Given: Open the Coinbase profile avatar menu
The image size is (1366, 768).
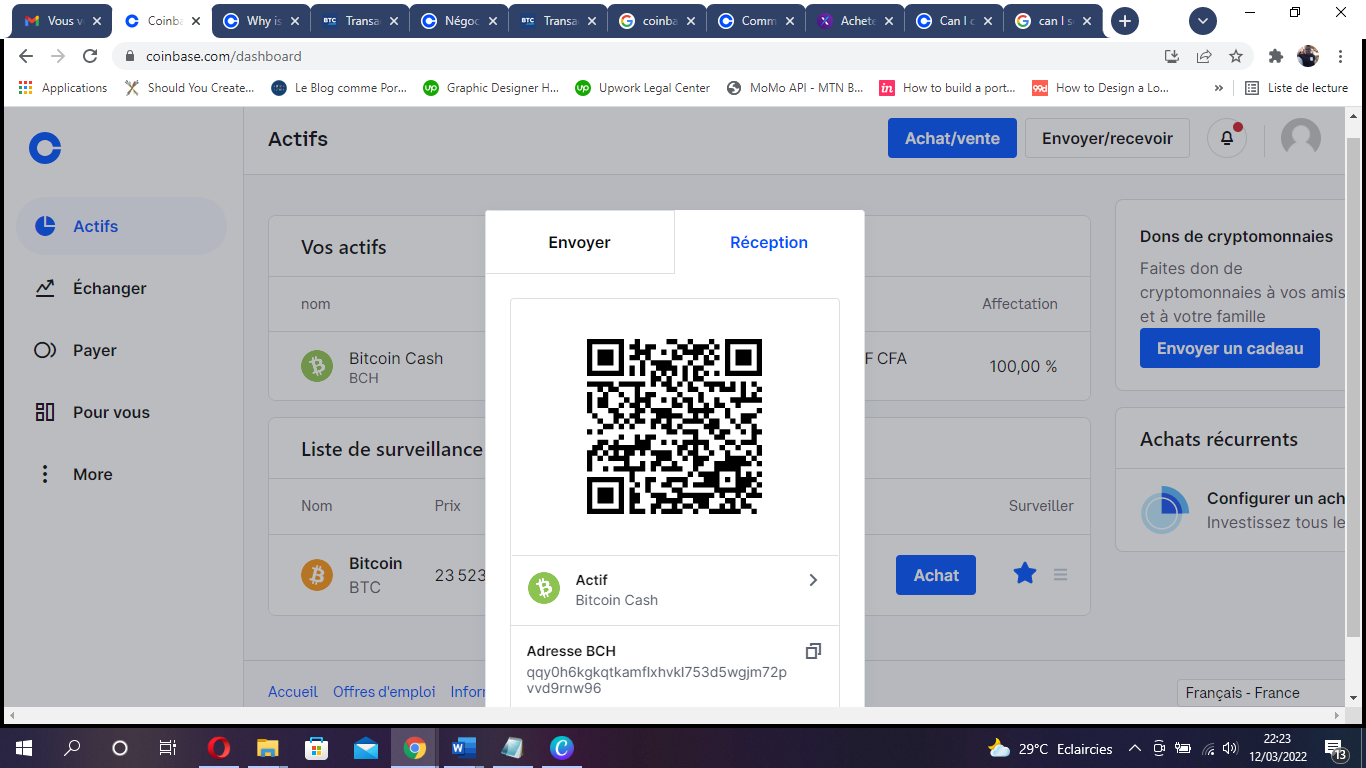Looking at the screenshot, I should click(x=1301, y=138).
